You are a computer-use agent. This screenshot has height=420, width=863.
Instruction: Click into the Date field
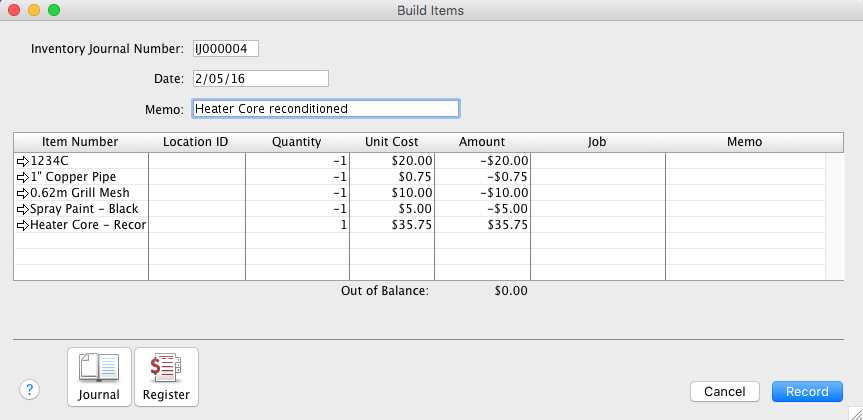point(259,78)
